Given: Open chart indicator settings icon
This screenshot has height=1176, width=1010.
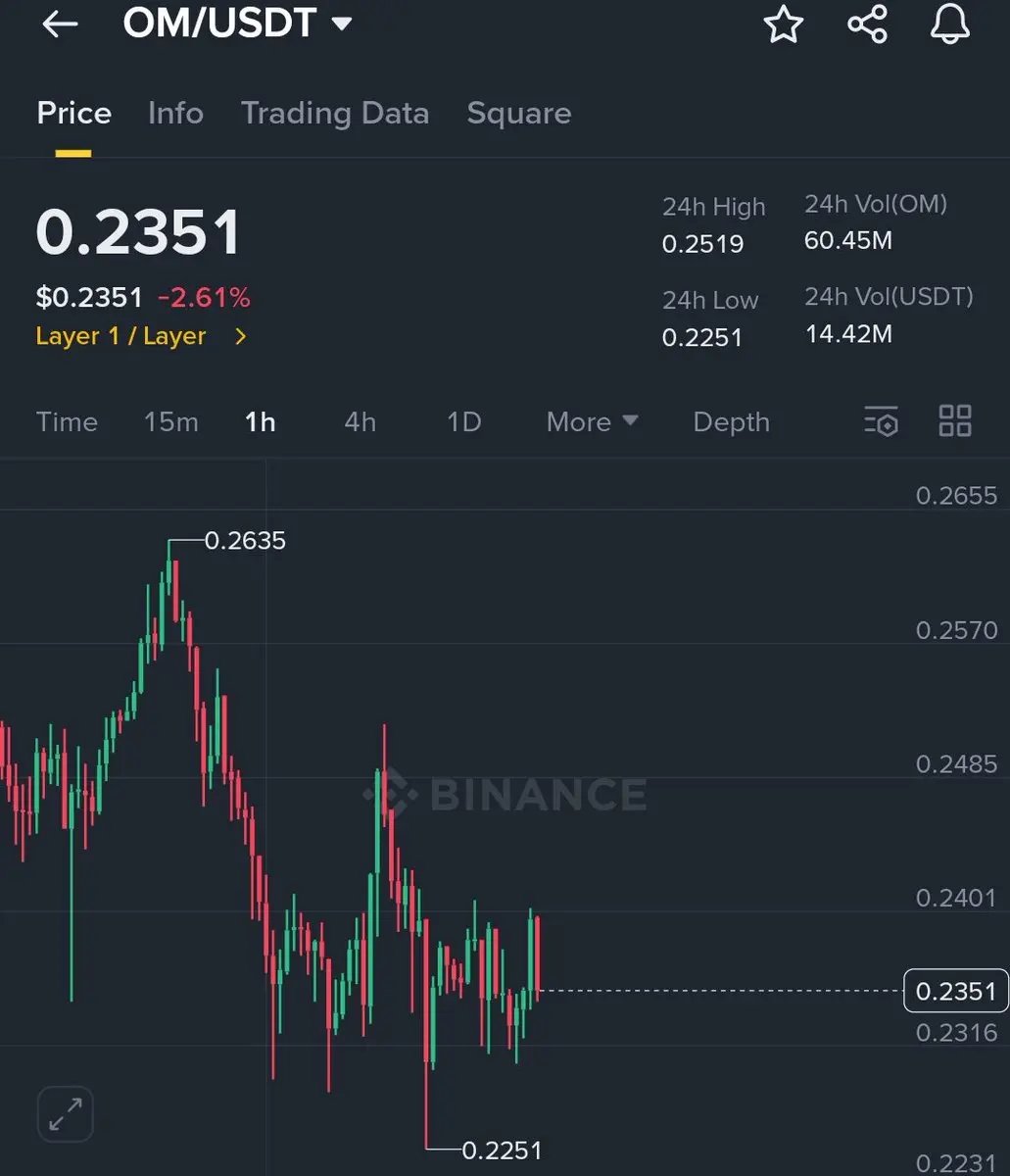Looking at the screenshot, I should pos(881,421).
